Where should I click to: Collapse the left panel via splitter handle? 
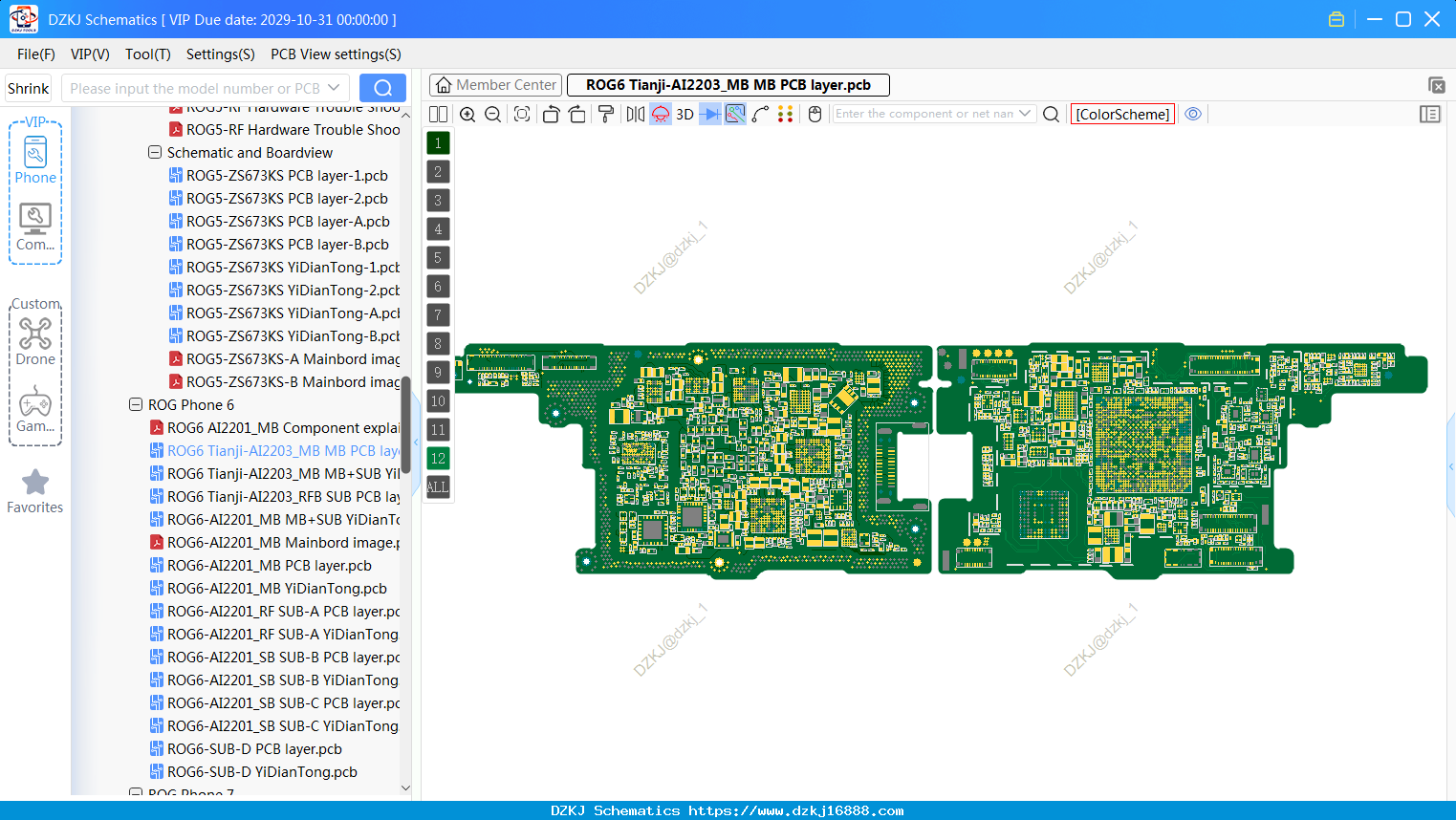416,442
